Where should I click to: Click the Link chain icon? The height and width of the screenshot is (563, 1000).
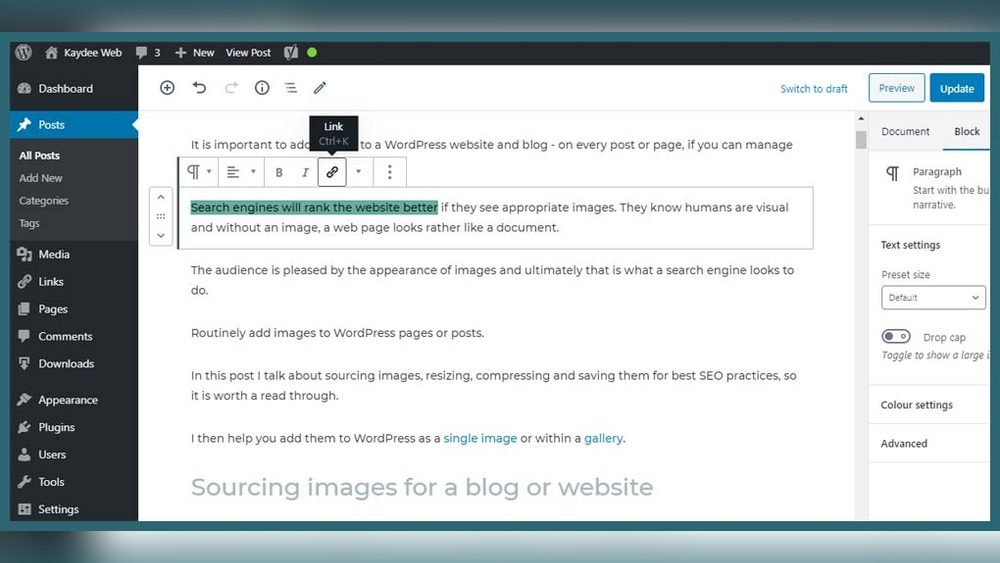point(332,172)
